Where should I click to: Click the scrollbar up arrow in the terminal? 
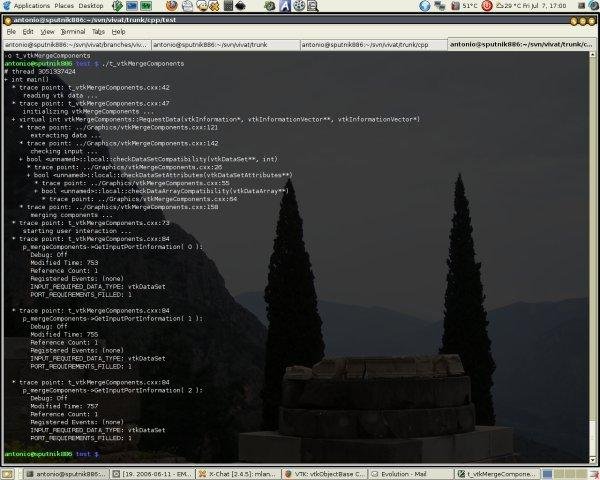coord(592,55)
